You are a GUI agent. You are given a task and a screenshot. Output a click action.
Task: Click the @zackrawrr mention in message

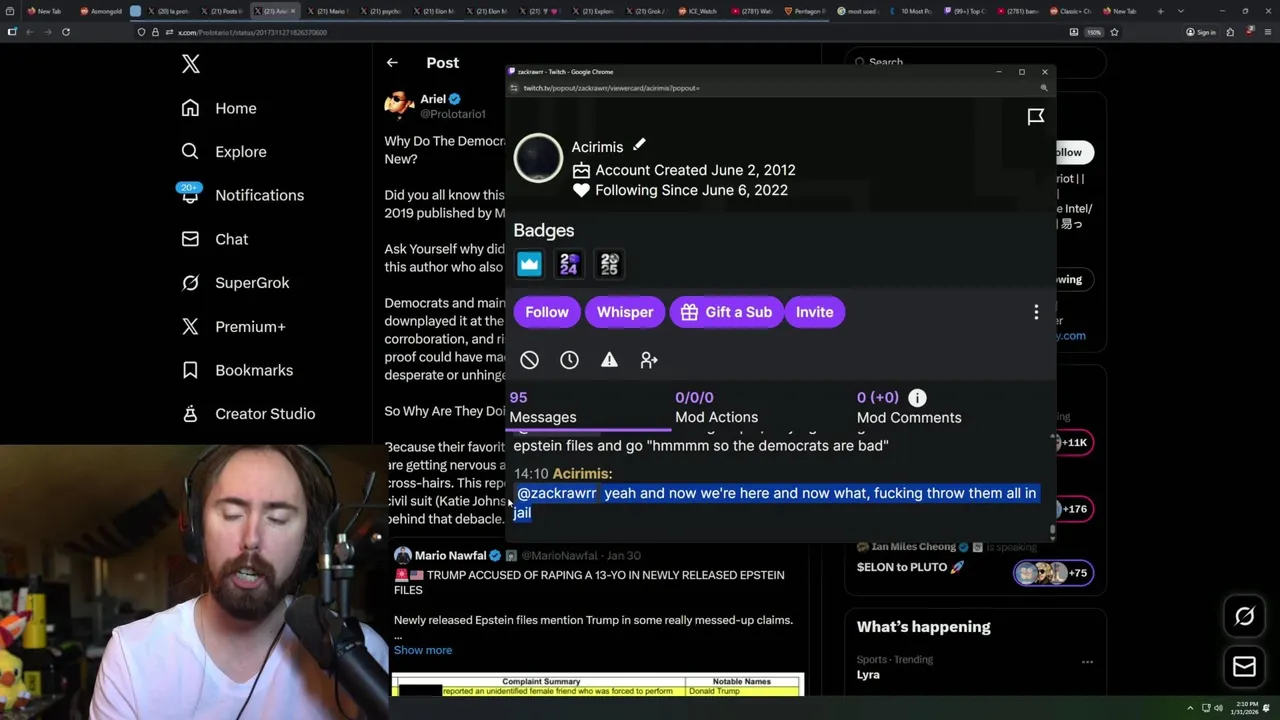tap(556, 493)
